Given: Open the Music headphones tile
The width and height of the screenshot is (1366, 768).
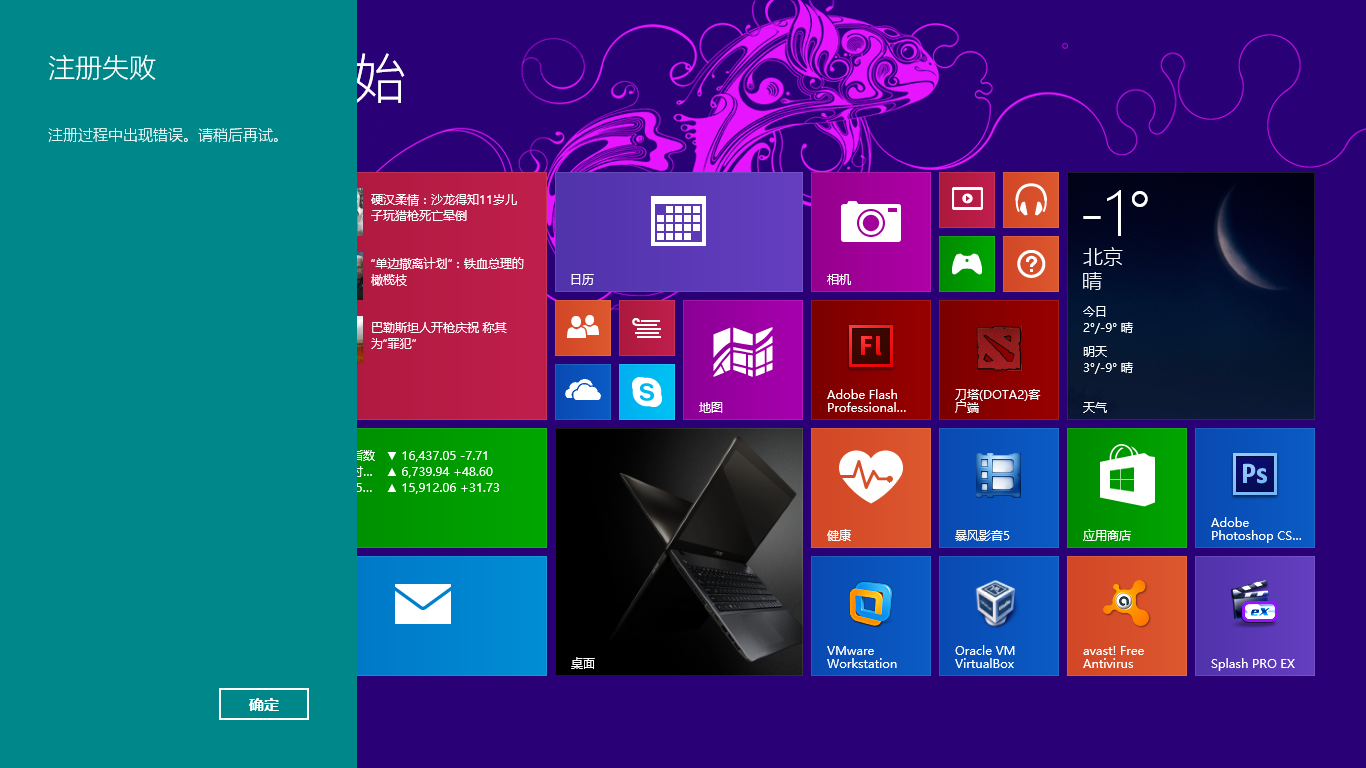Looking at the screenshot, I should tap(1031, 200).
